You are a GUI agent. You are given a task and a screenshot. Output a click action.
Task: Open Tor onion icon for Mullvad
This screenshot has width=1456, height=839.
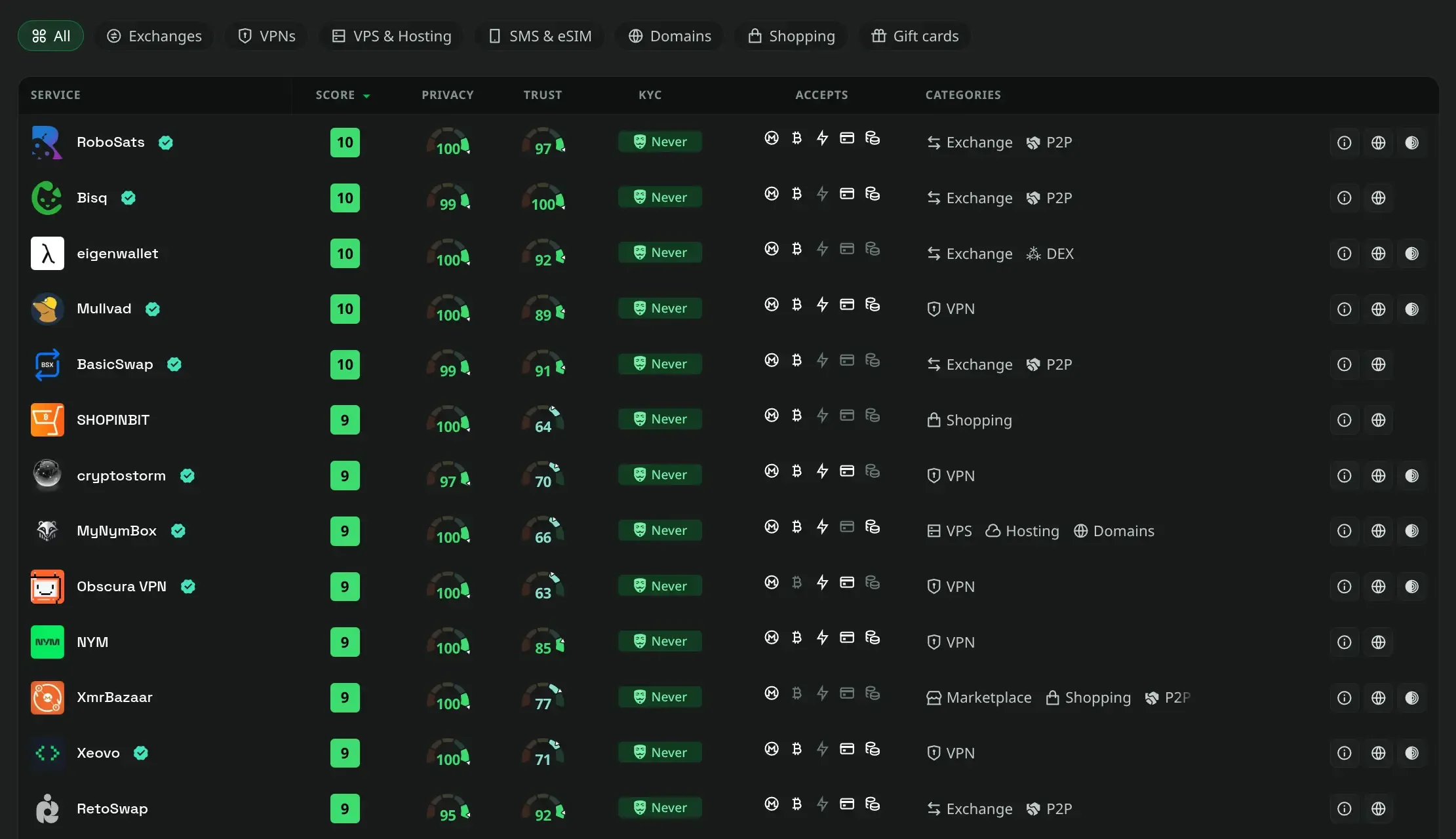1412,309
